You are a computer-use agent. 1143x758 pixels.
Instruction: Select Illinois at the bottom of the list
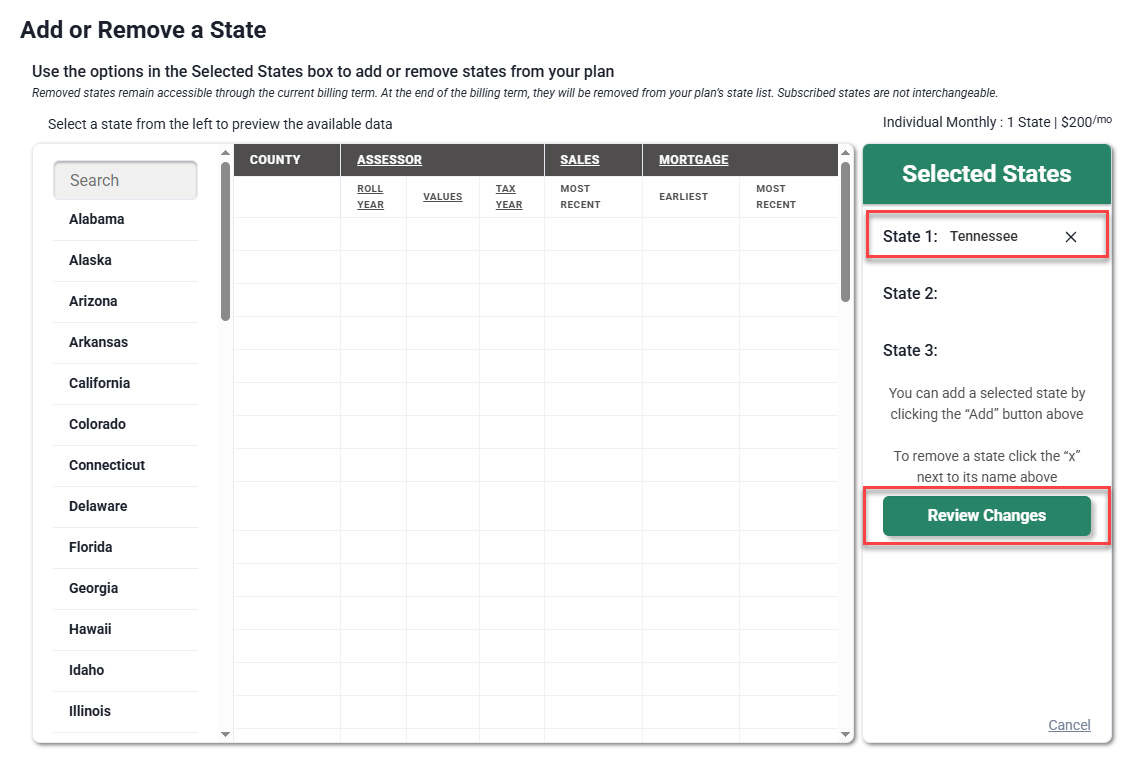[89, 711]
